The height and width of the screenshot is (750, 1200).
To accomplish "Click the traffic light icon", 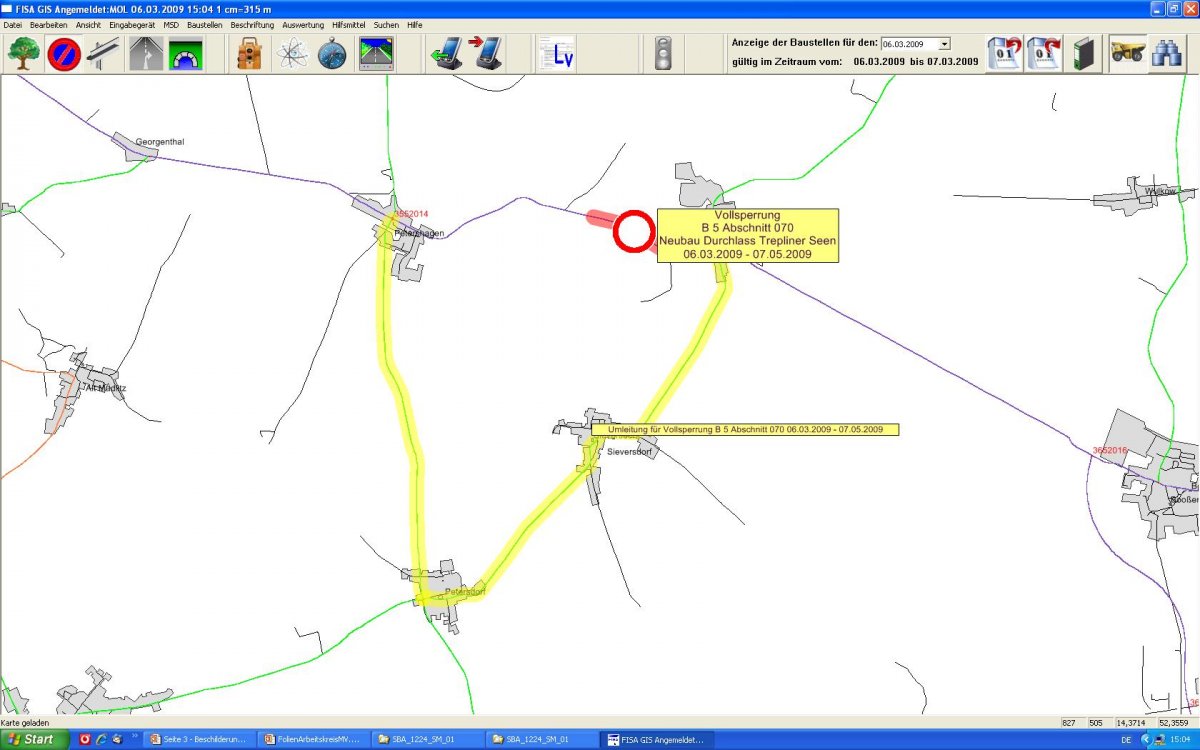I will [662, 53].
